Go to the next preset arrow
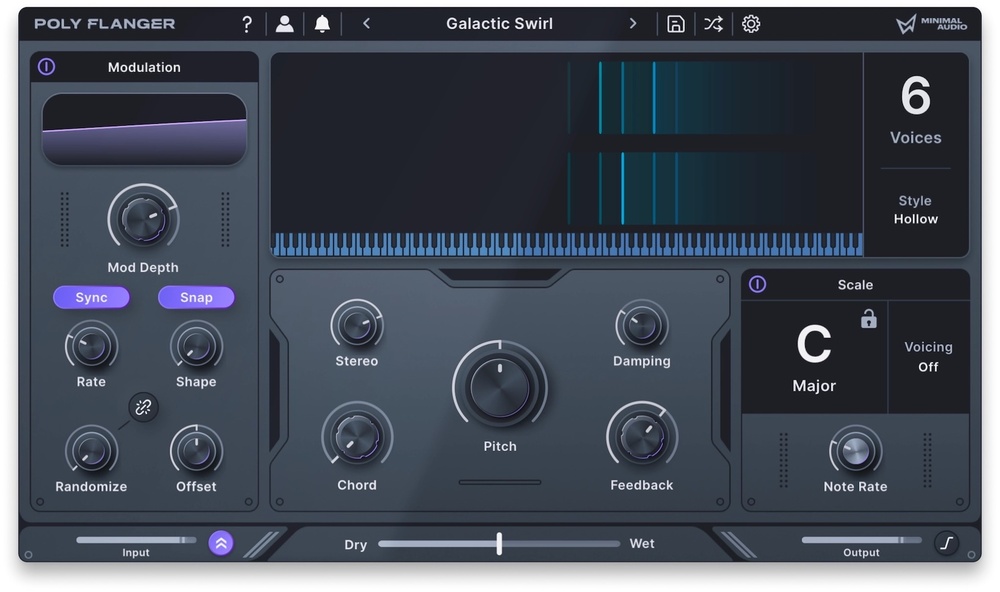The width and height of the screenshot is (1000, 592). tap(632, 24)
